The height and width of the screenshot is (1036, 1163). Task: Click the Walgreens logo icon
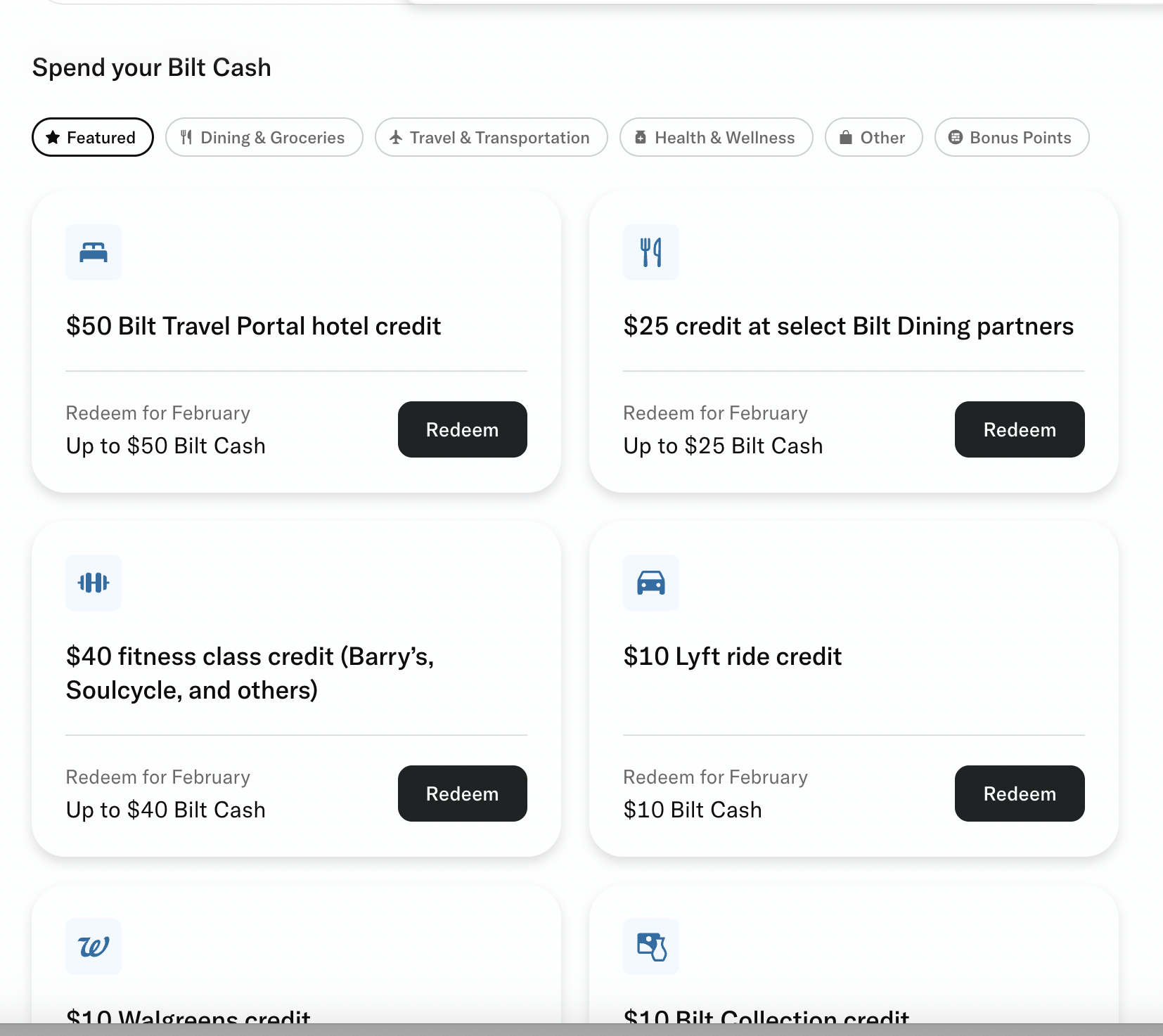pos(94,947)
